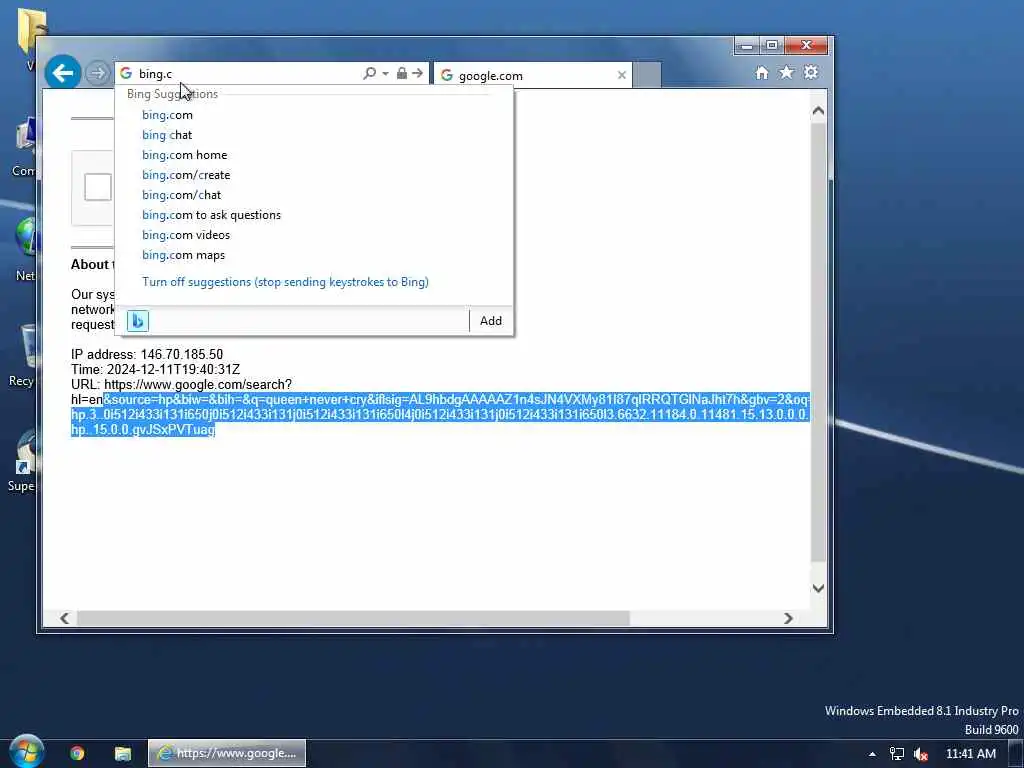Click the network tray icon
This screenshot has width=1024, height=768.
coord(897,754)
